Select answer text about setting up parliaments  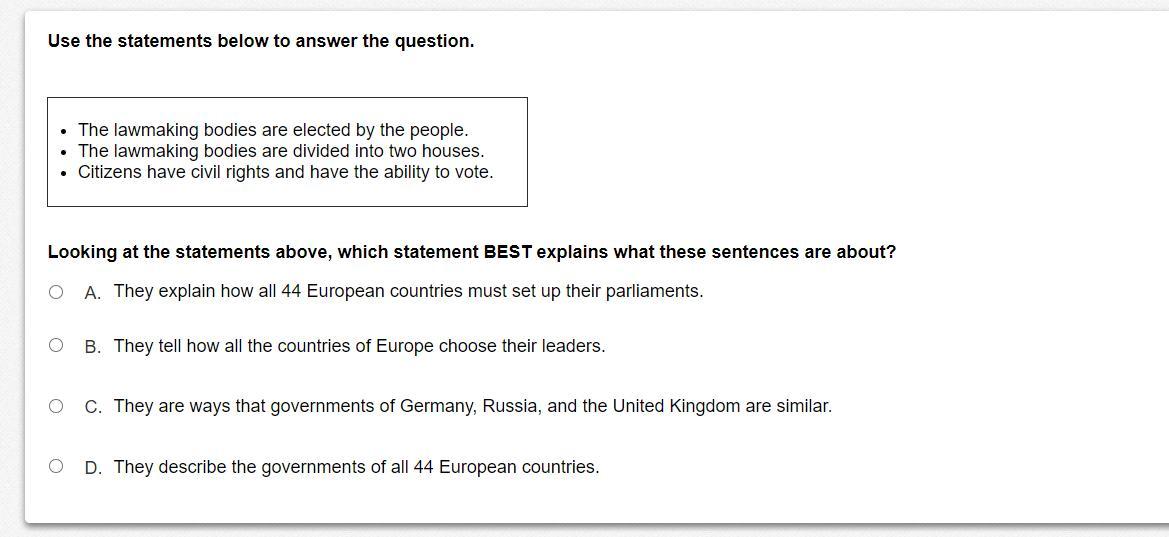pyautogui.click(x=409, y=291)
